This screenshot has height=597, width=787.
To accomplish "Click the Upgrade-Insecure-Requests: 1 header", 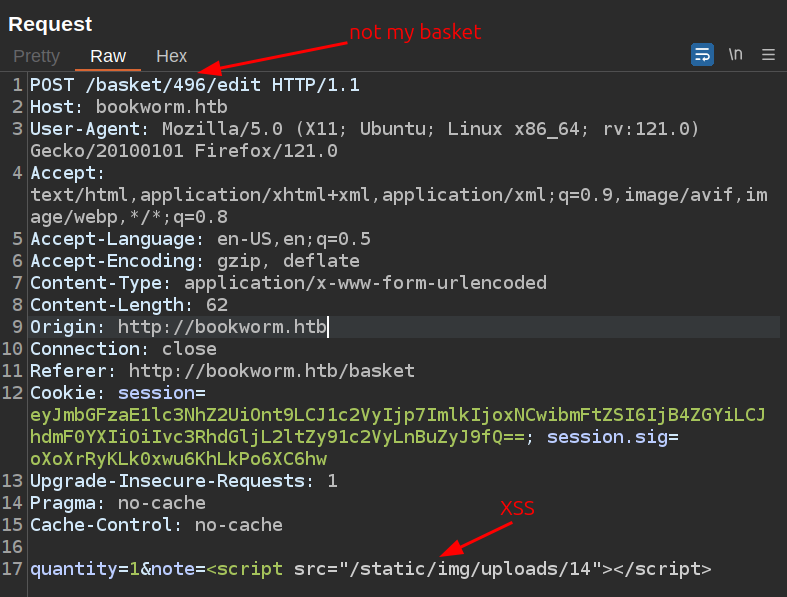I will (x=184, y=482).
